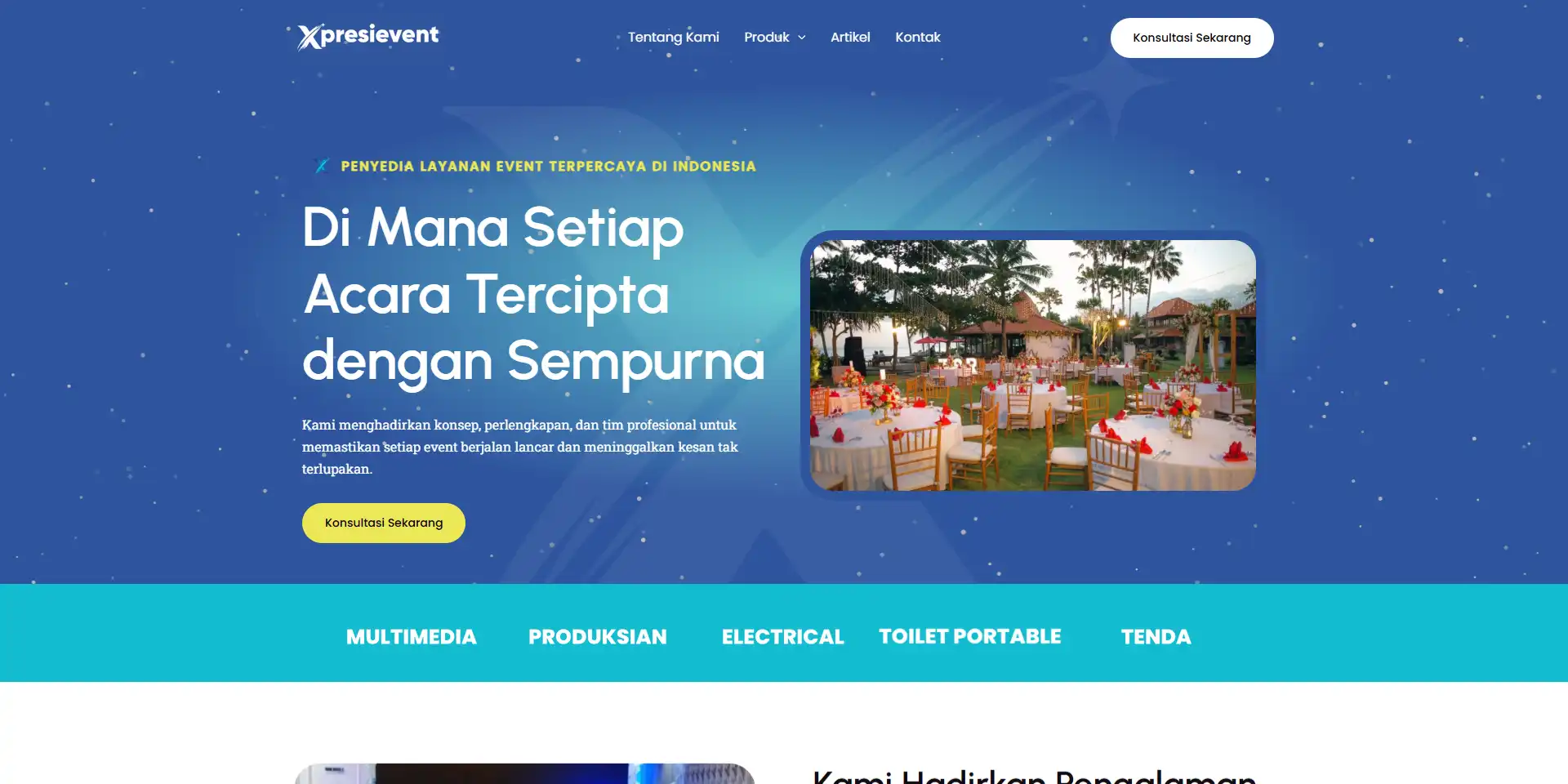Select the TENDA category
1568x784 pixels.
tap(1156, 637)
